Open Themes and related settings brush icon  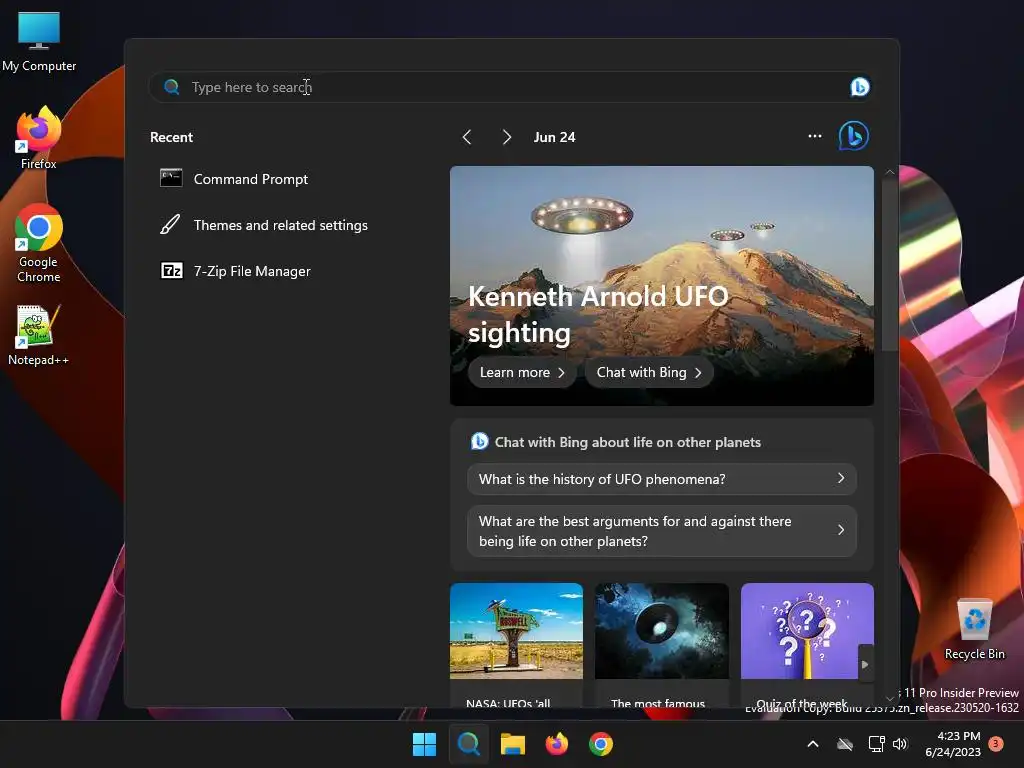tap(170, 225)
